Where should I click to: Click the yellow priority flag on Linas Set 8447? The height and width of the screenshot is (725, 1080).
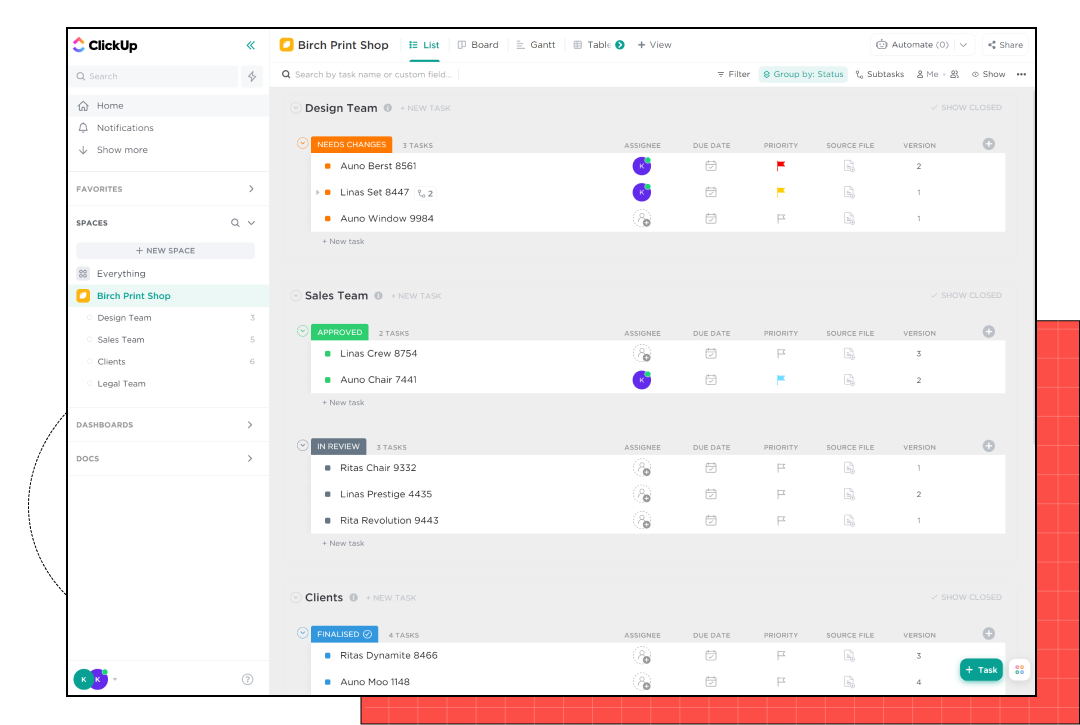781,192
